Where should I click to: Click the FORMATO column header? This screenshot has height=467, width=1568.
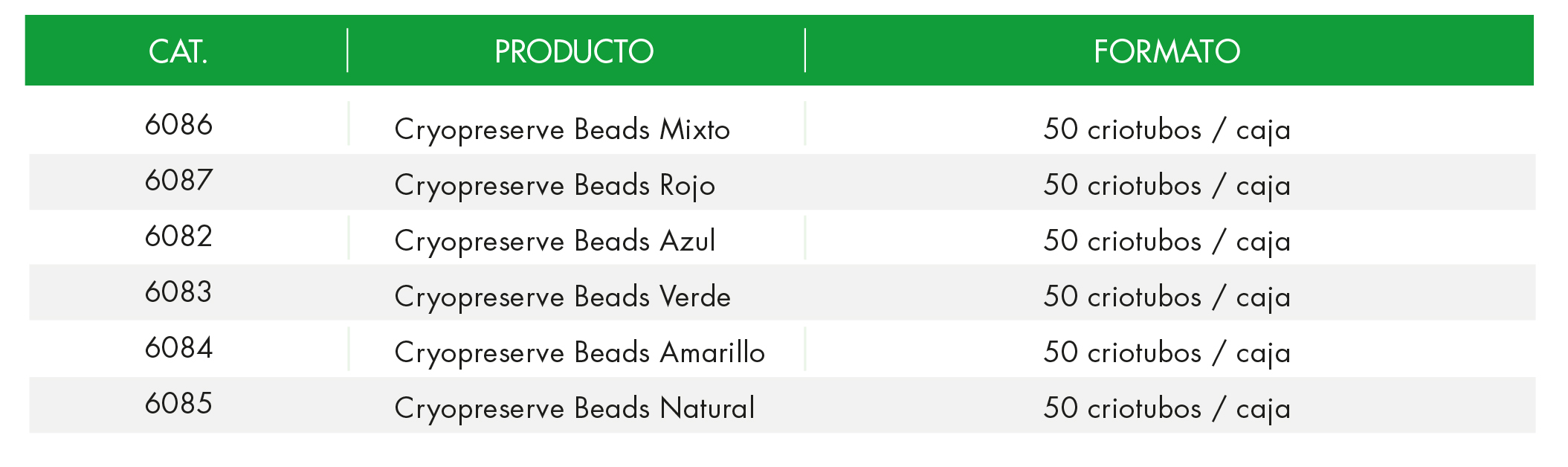1167,51
